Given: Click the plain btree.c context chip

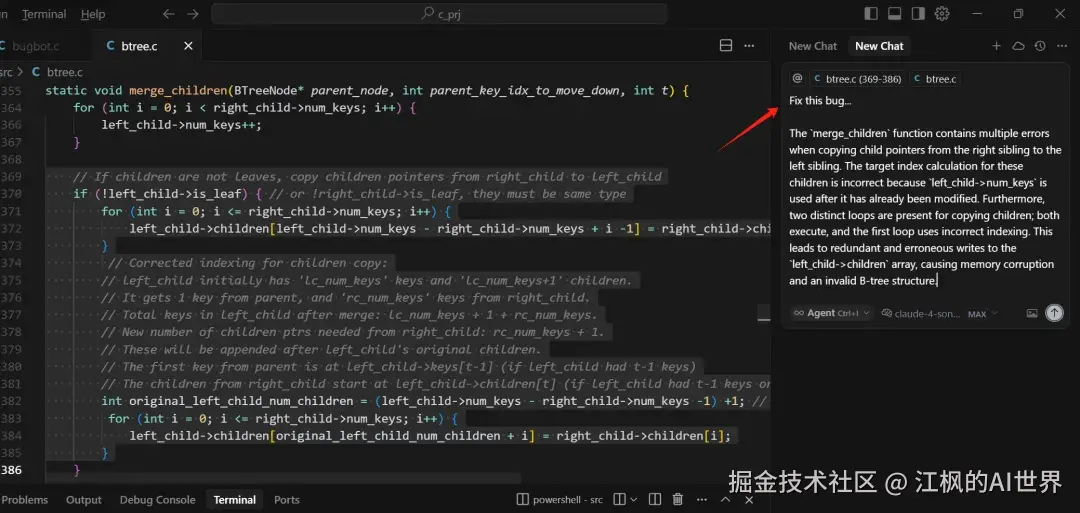Looking at the screenshot, I should click(x=935, y=78).
